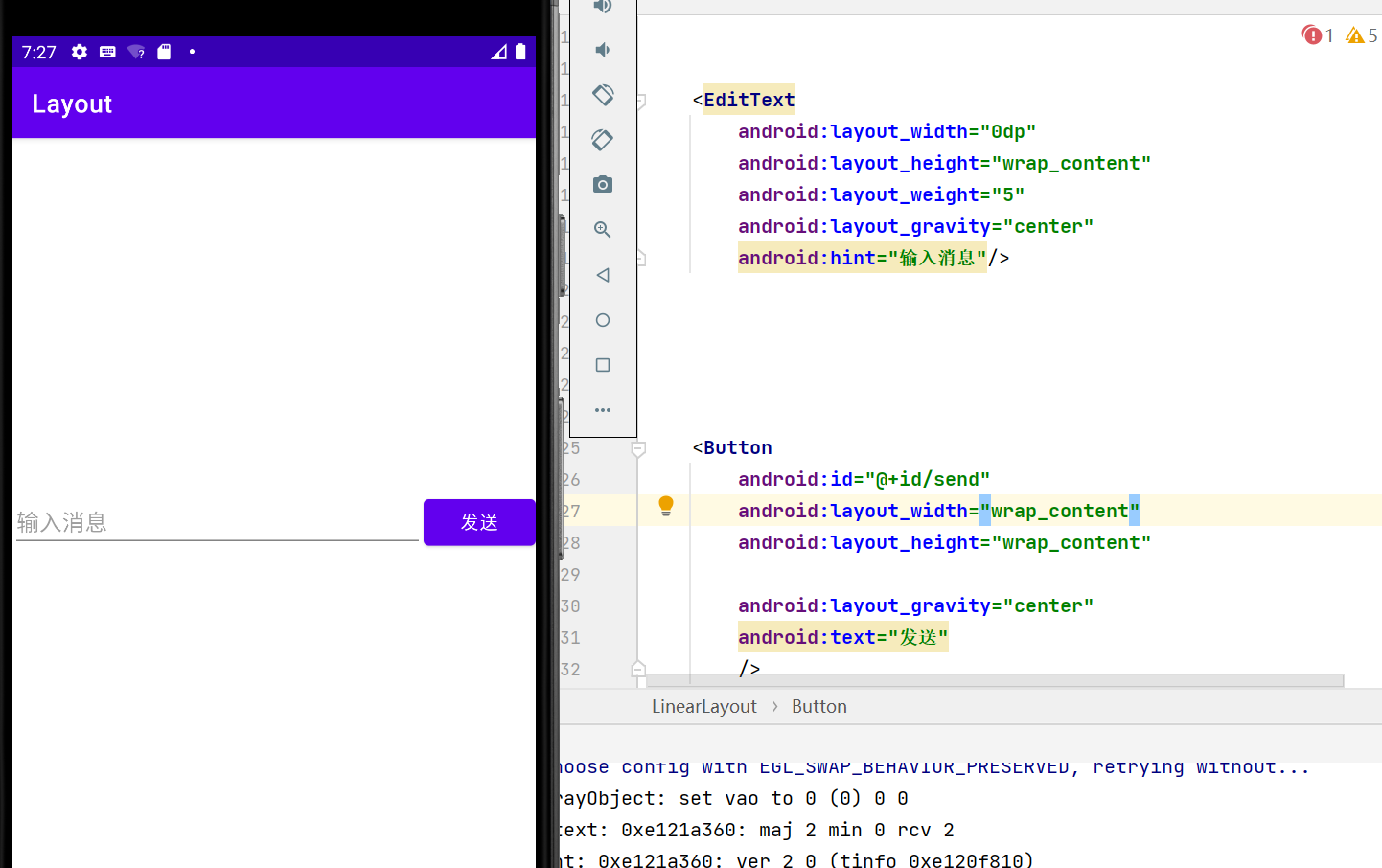Collapse the Button tag fold marker

[x=639, y=448]
